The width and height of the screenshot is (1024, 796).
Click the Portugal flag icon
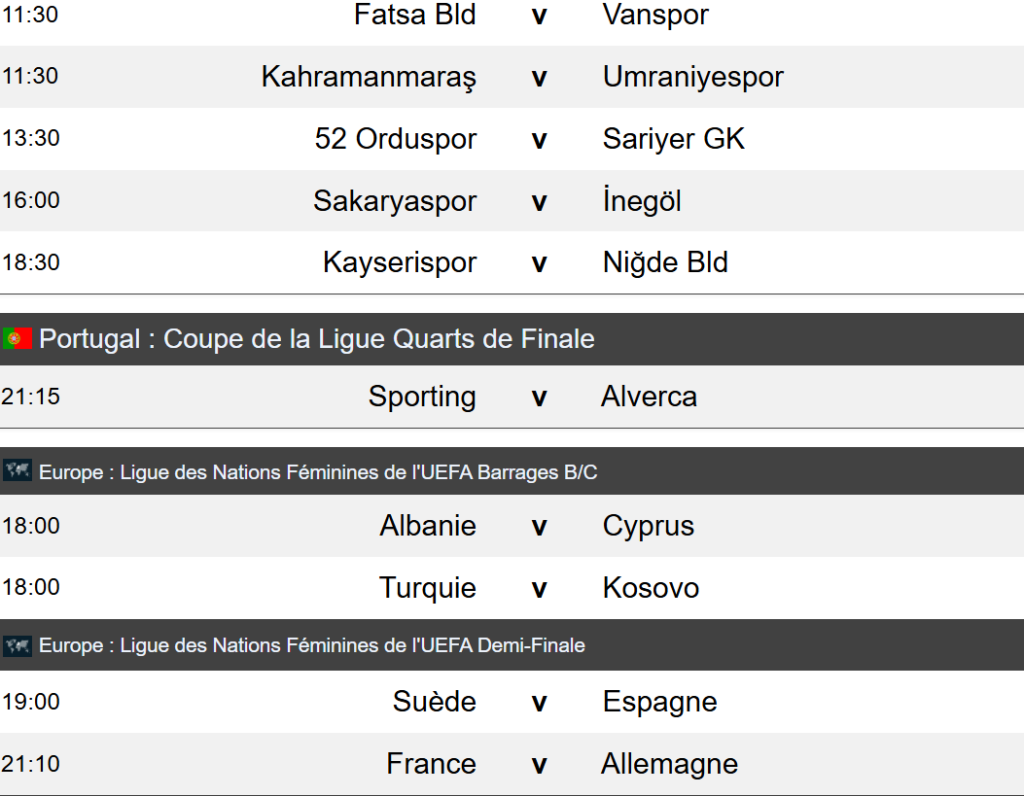click(17, 339)
